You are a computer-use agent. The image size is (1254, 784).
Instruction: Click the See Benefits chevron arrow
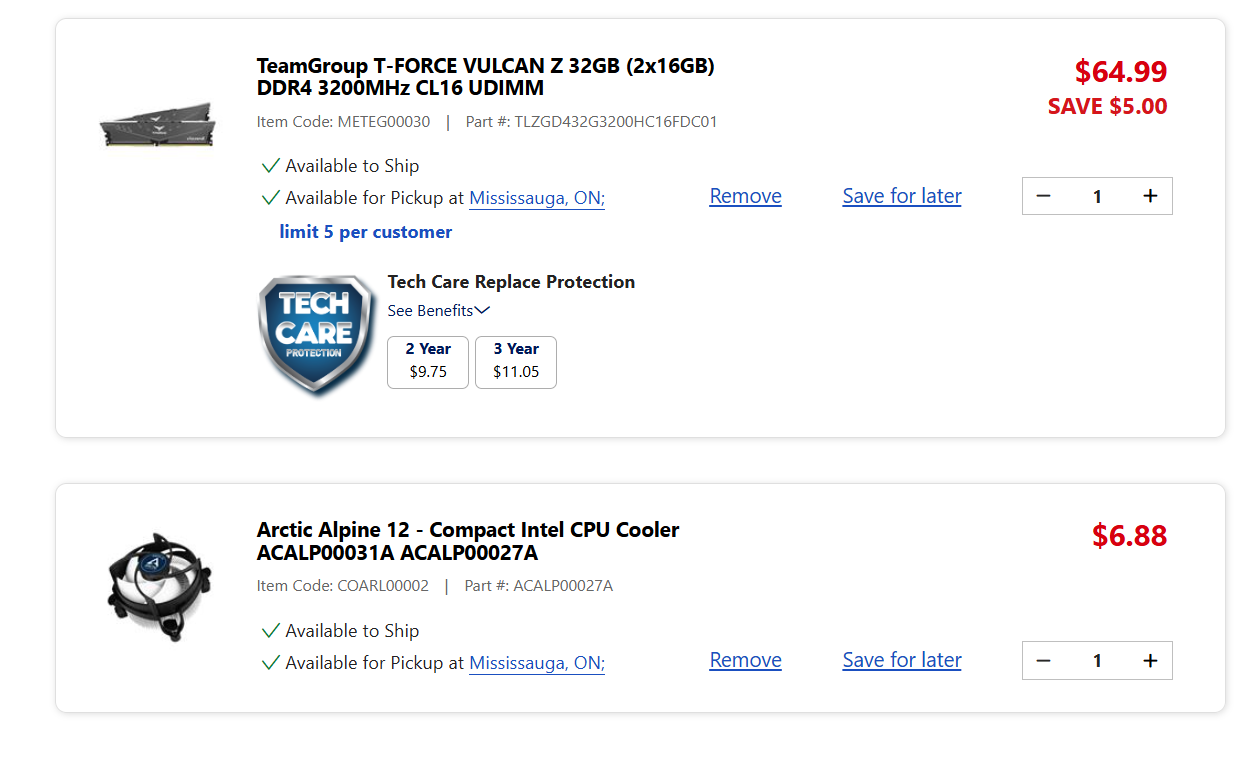click(482, 311)
